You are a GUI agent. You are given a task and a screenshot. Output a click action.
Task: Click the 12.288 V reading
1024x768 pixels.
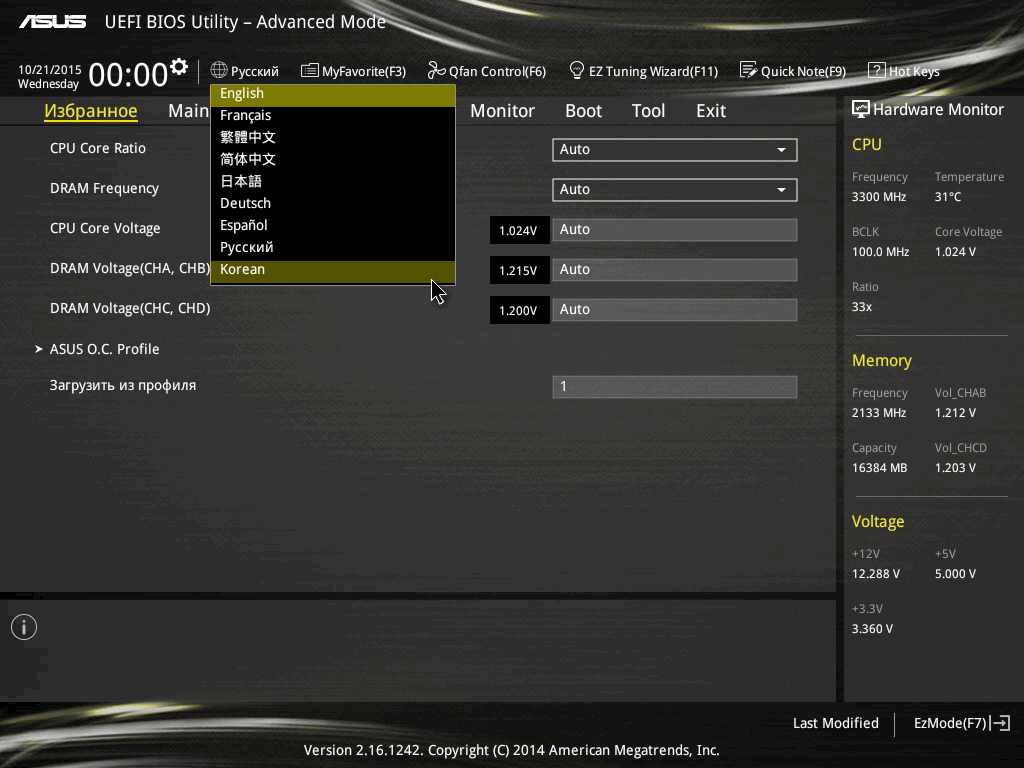(x=875, y=573)
